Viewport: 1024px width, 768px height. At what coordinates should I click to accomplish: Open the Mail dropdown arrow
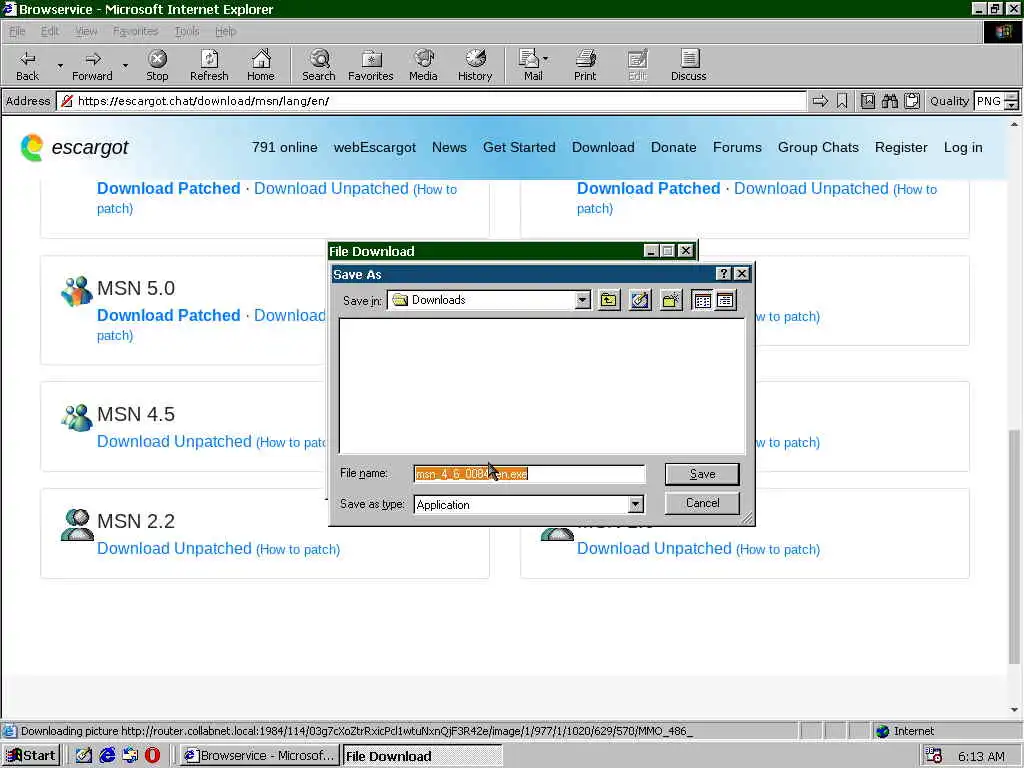tap(546, 59)
